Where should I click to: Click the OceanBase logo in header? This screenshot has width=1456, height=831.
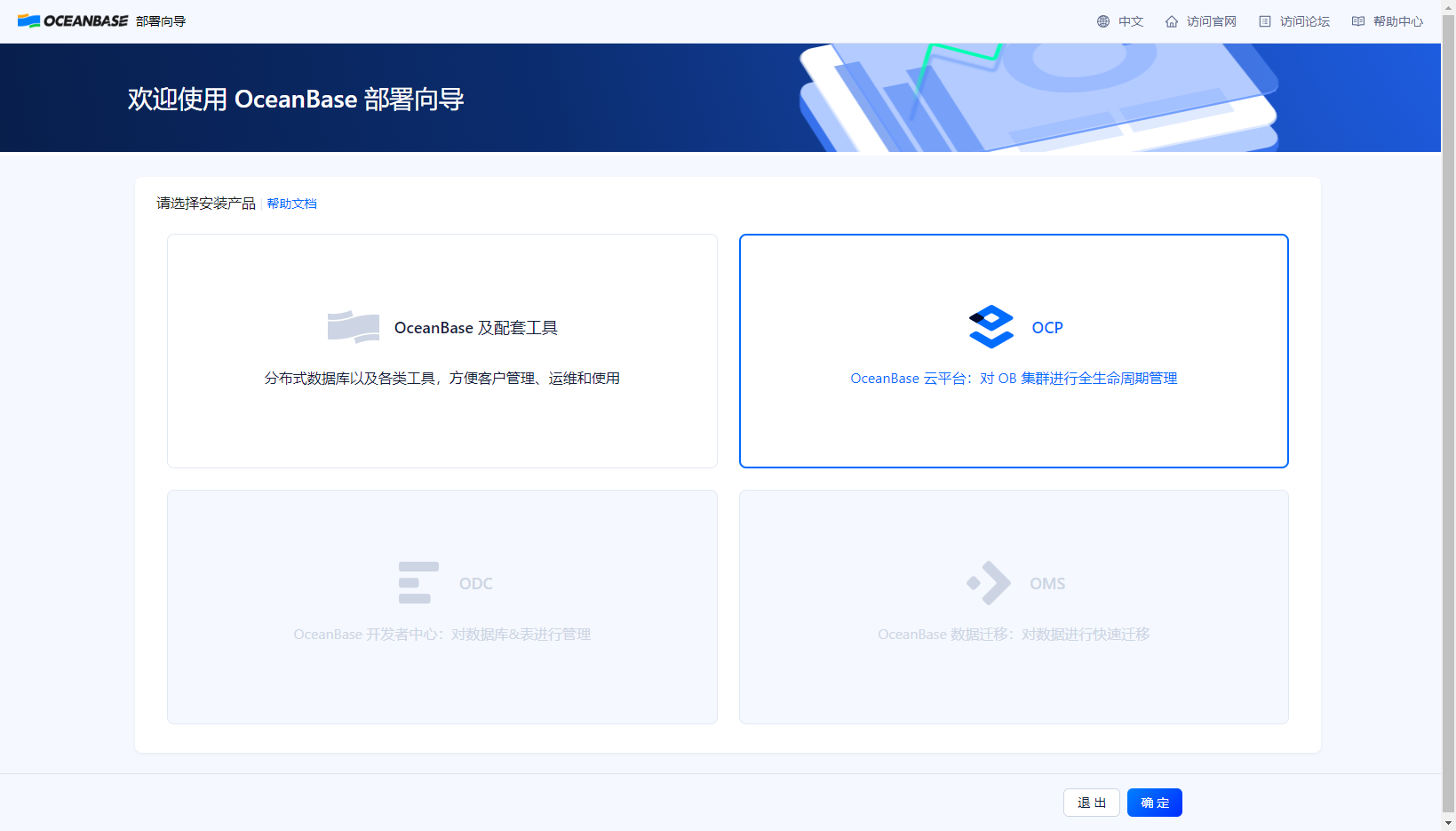(x=73, y=21)
